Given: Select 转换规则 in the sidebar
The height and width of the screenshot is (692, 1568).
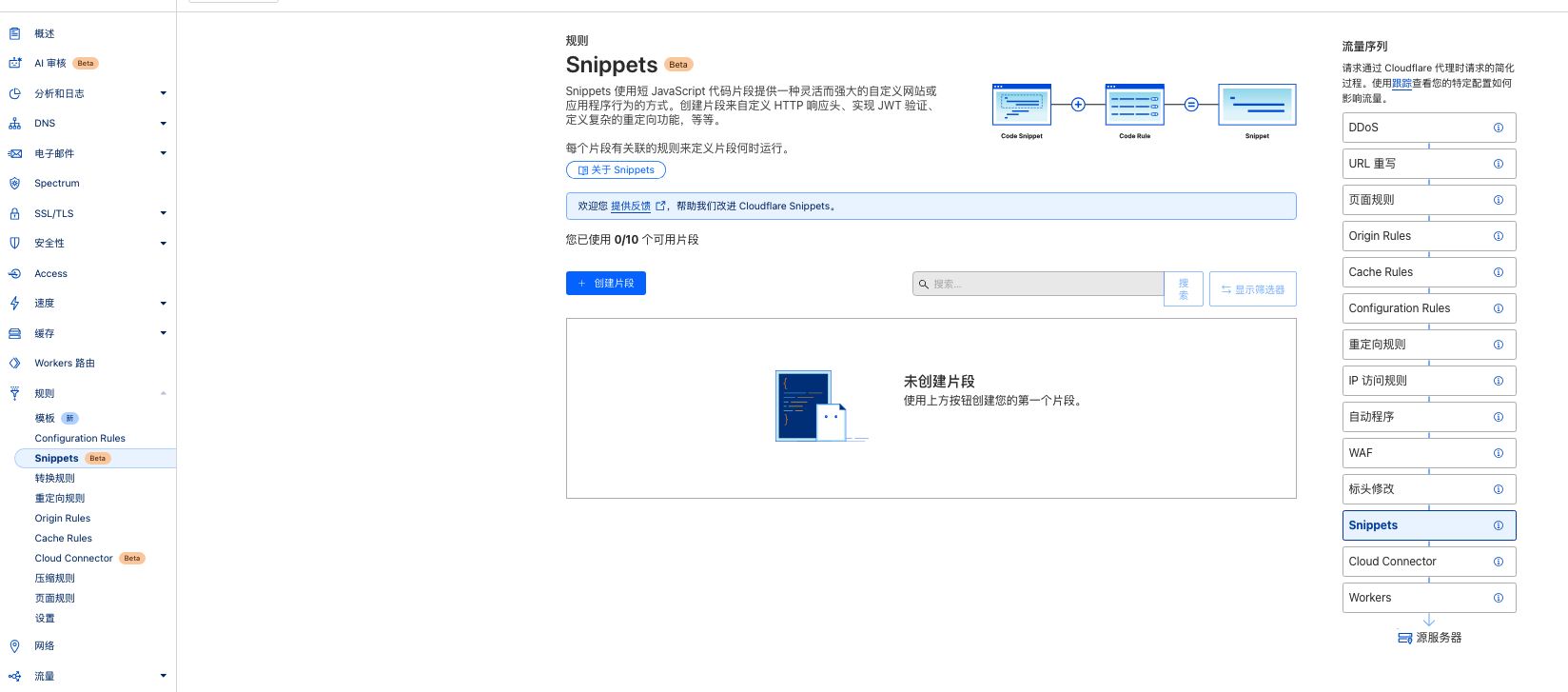Looking at the screenshot, I should [55, 479].
